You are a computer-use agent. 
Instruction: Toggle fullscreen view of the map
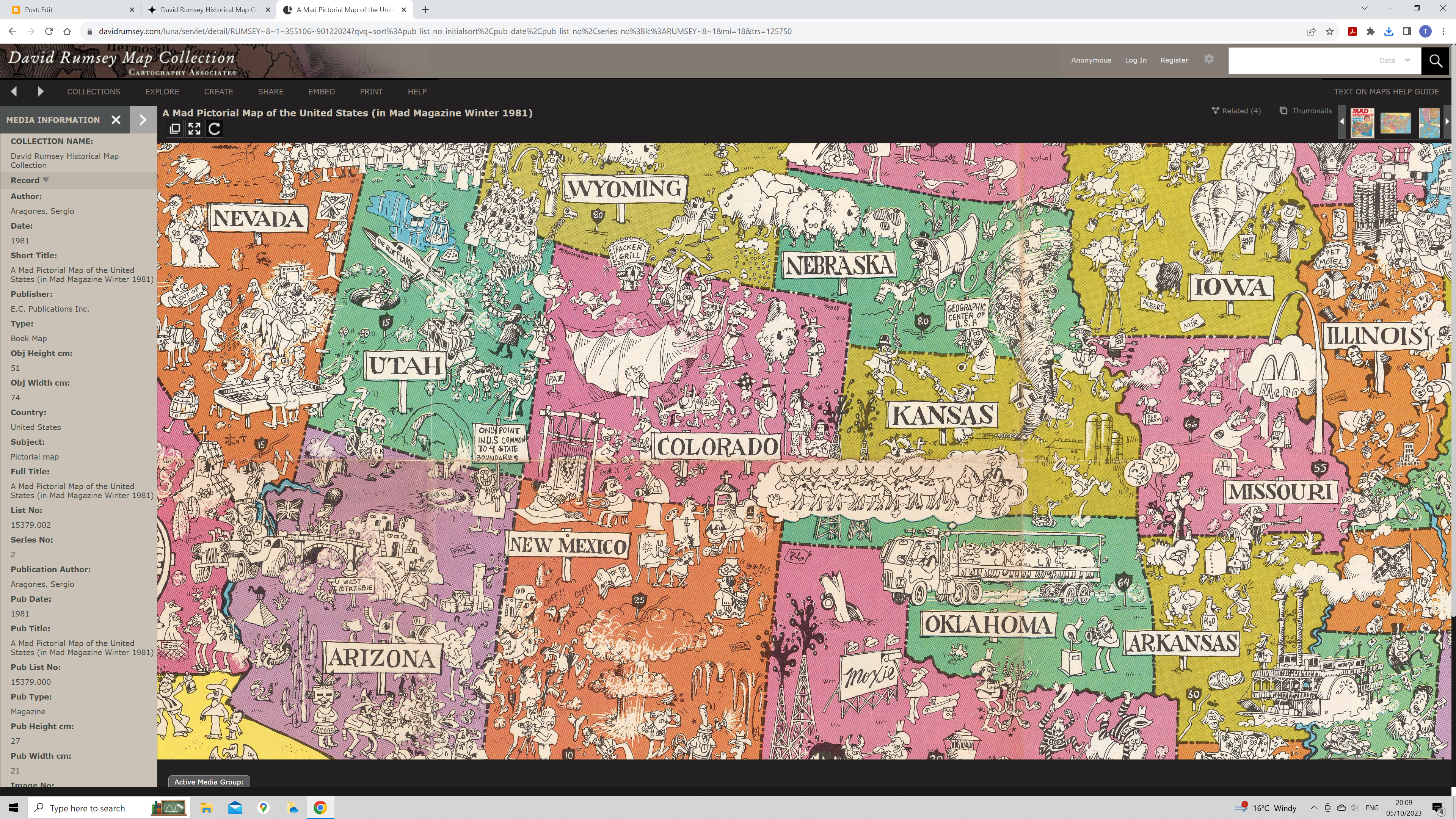(x=195, y=129)
